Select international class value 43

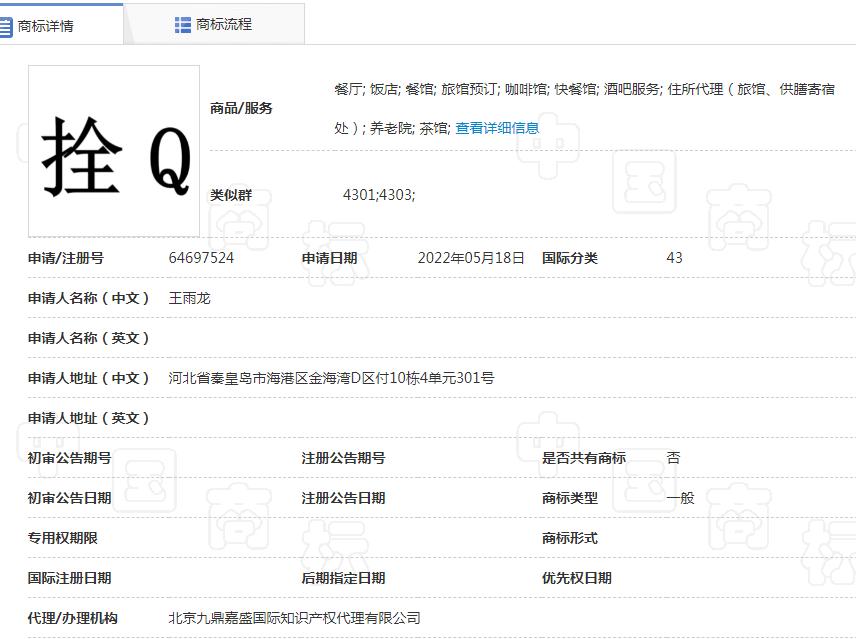click(x=673, y=257)
